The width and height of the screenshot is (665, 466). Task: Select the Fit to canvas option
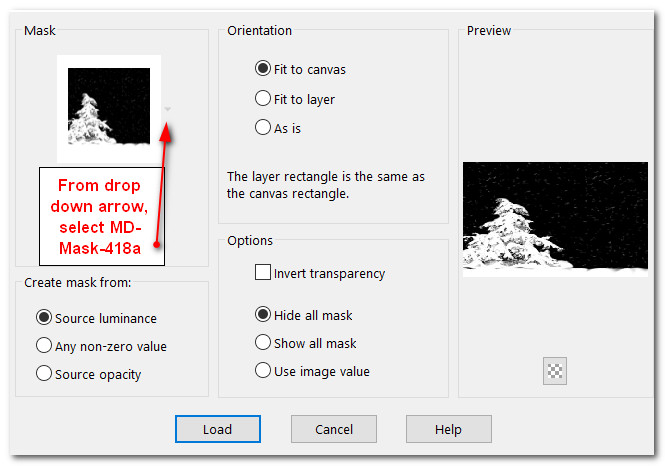click(264, 70)
